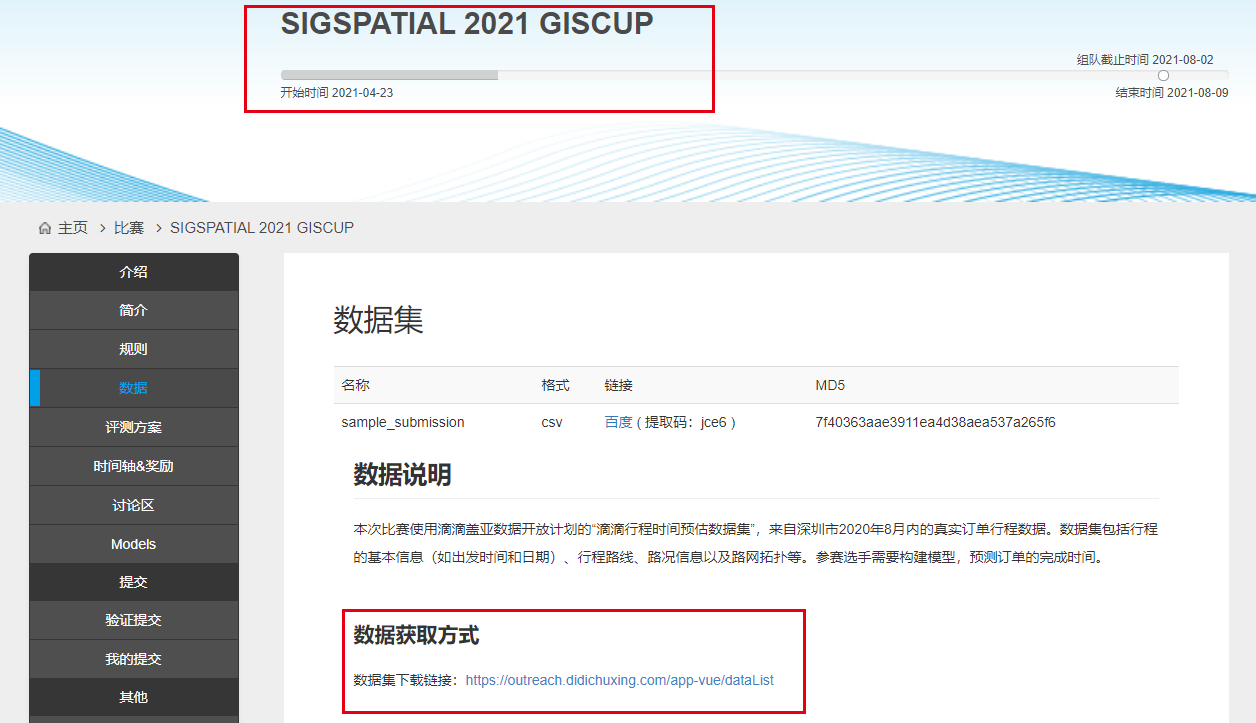This screenshot has width=1256, height=723.
Task: Click the sample_submission table cell
Action: (403, 422)
